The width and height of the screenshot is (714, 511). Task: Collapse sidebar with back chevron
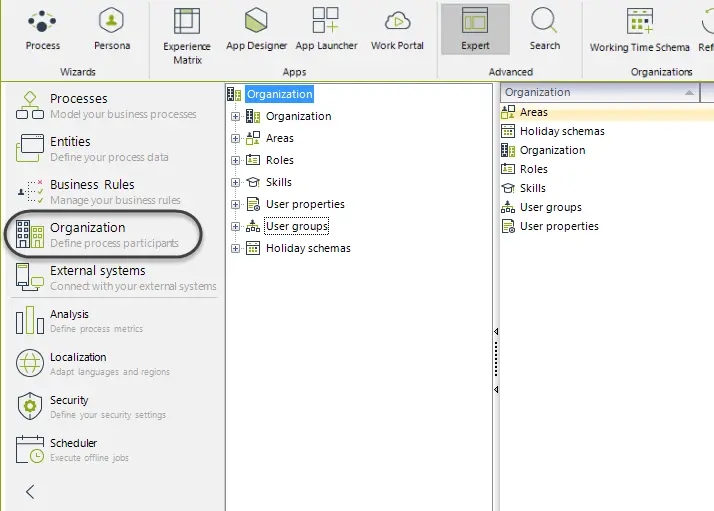[x=30, y=491]
